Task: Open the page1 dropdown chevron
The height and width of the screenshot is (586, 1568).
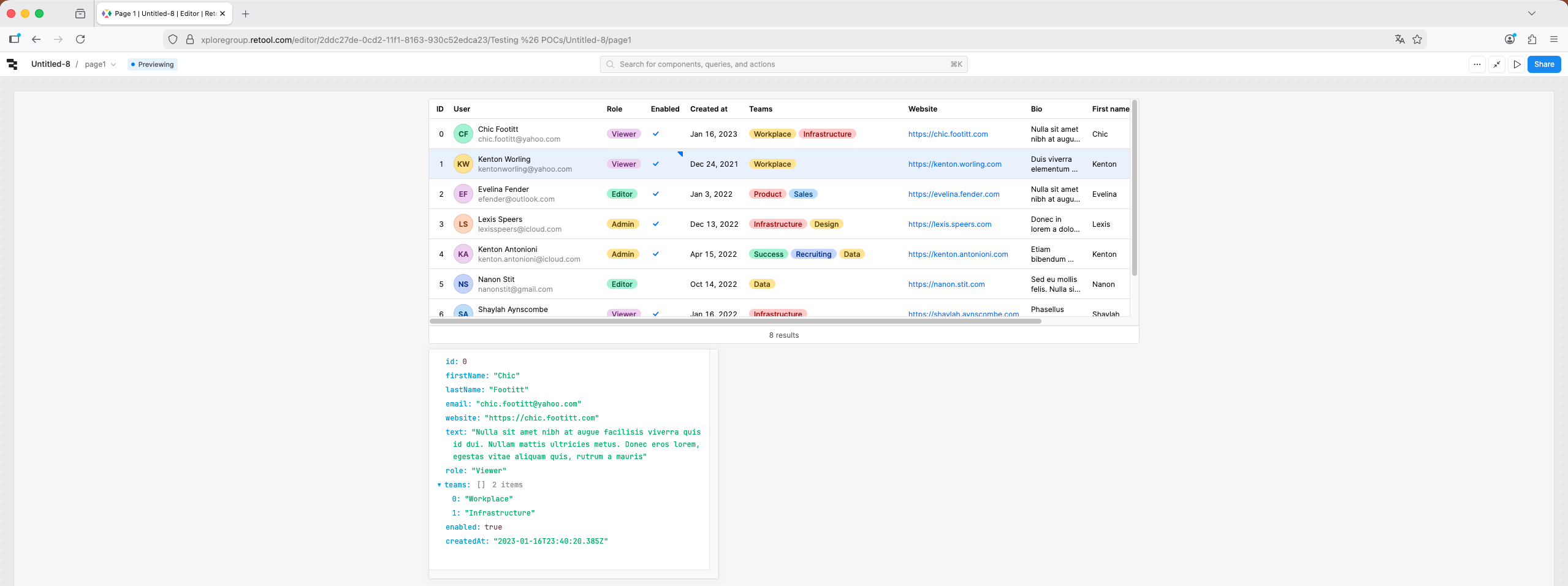Action: click(x=113, y=64)
